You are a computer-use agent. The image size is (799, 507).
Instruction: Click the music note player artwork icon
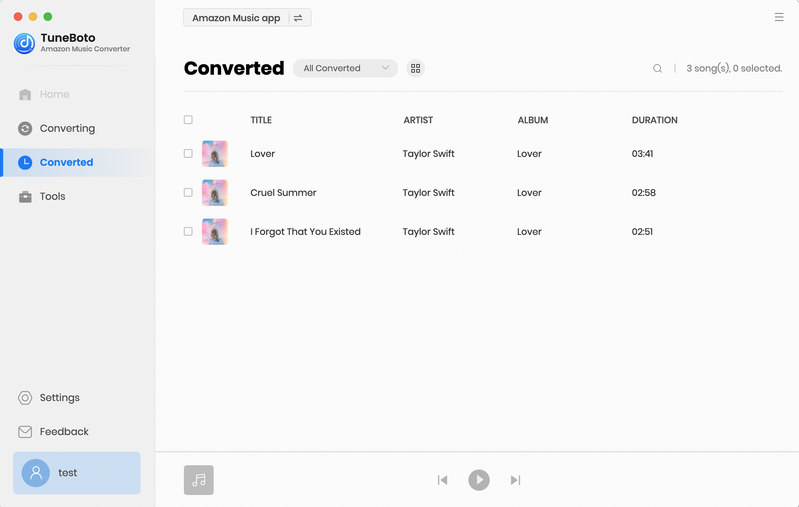[x=199, y=480]
